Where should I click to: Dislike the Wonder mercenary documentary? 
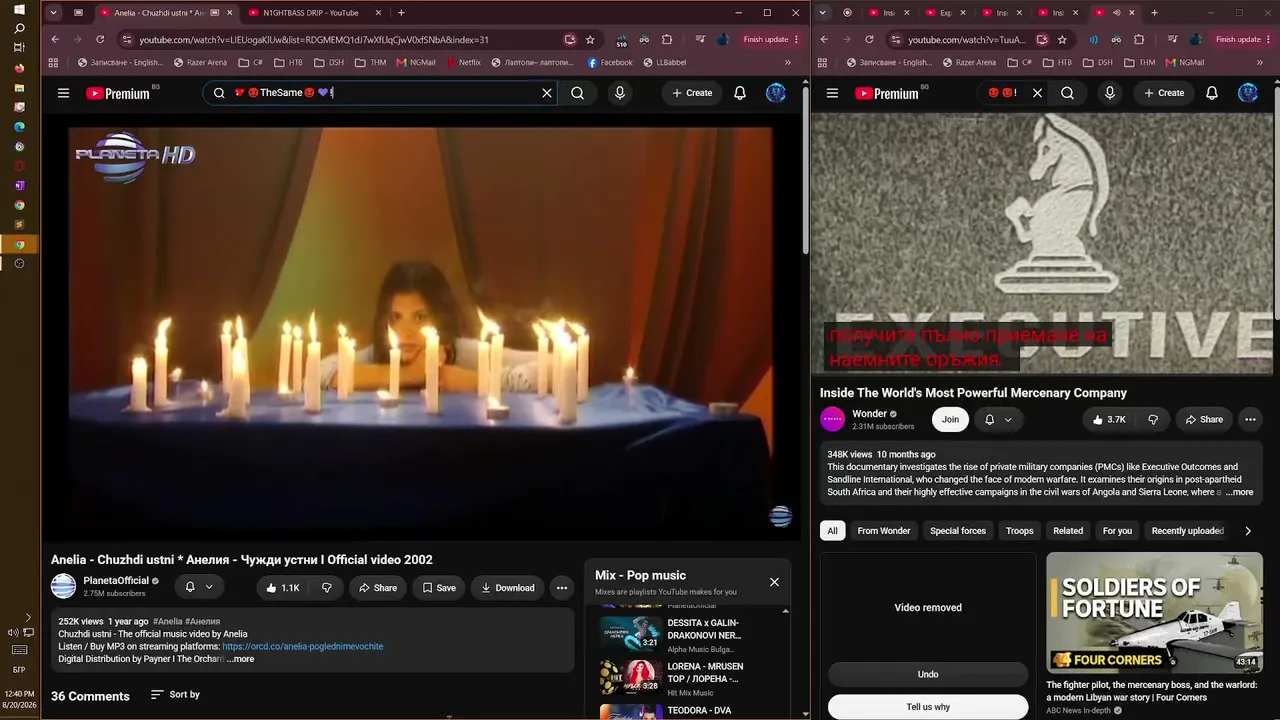(x=1153, y=420)
